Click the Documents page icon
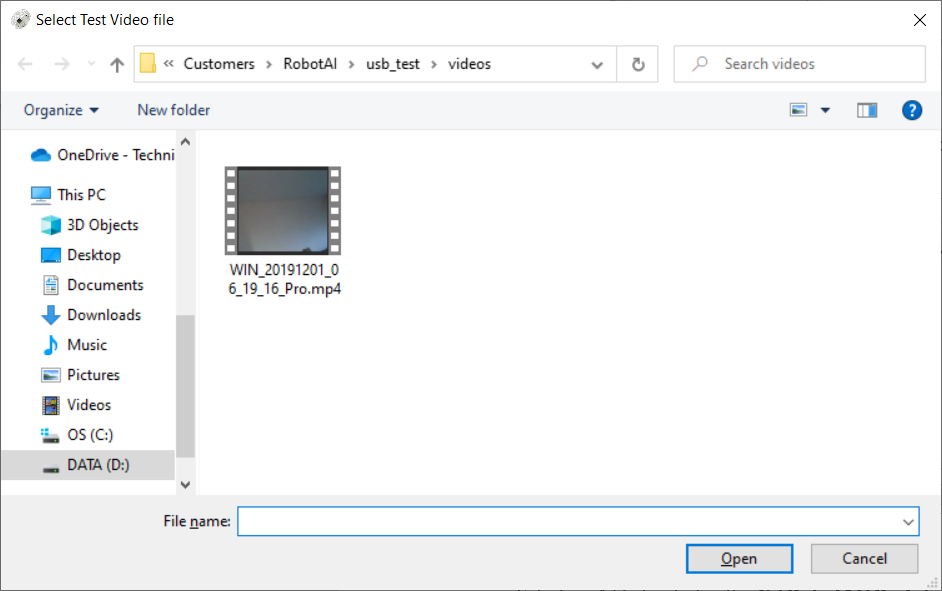 50,285
